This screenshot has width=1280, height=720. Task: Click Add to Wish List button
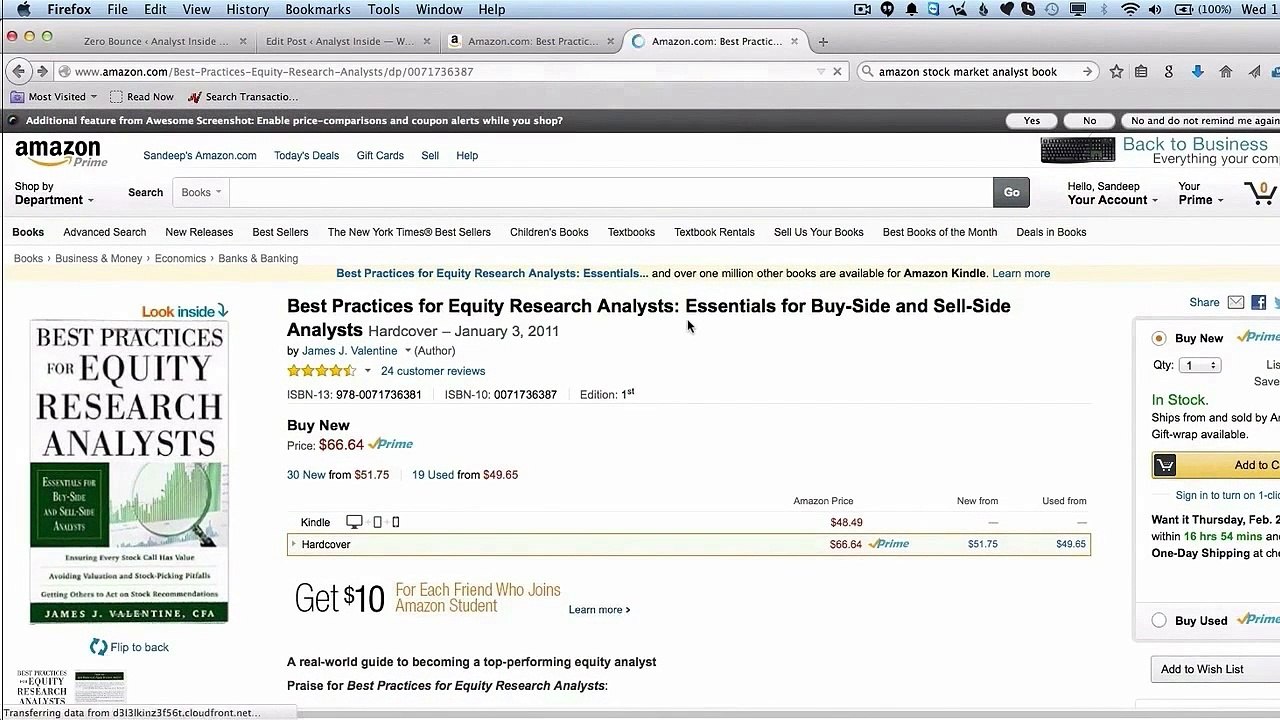coord(1214,669)
